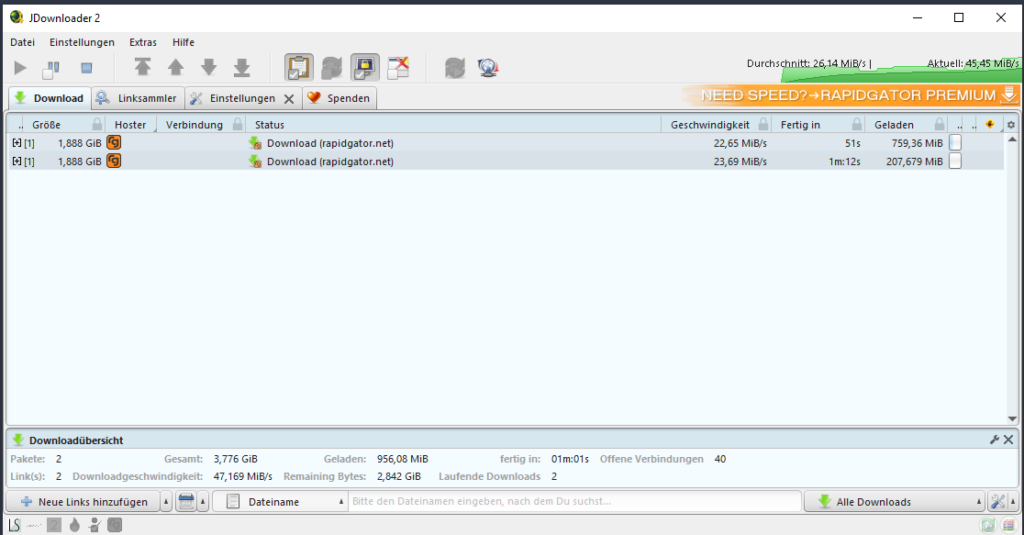This screenshot has height=535, width=1024.
Task: Click progress bar of 207,679 MiB download
Action: coord(955,161)
